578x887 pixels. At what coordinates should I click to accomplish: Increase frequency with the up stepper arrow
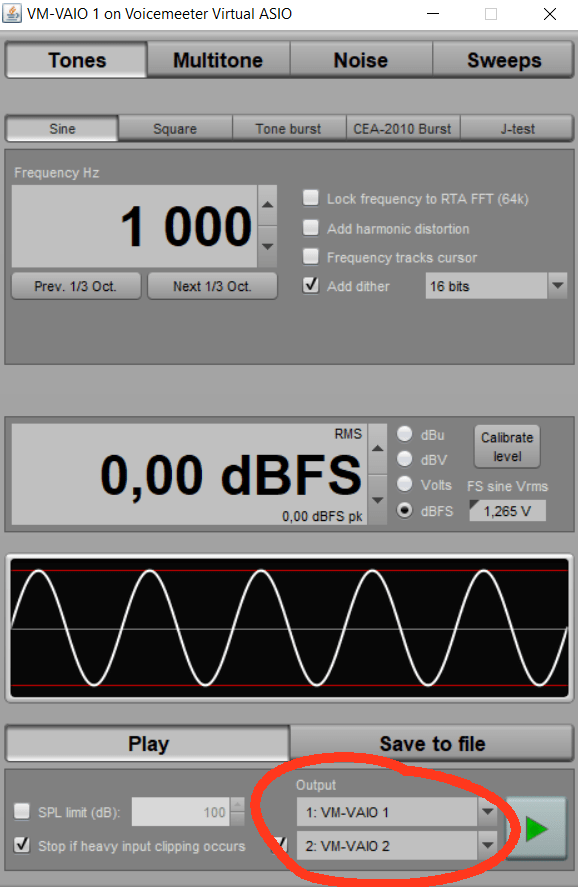point(268,205)
